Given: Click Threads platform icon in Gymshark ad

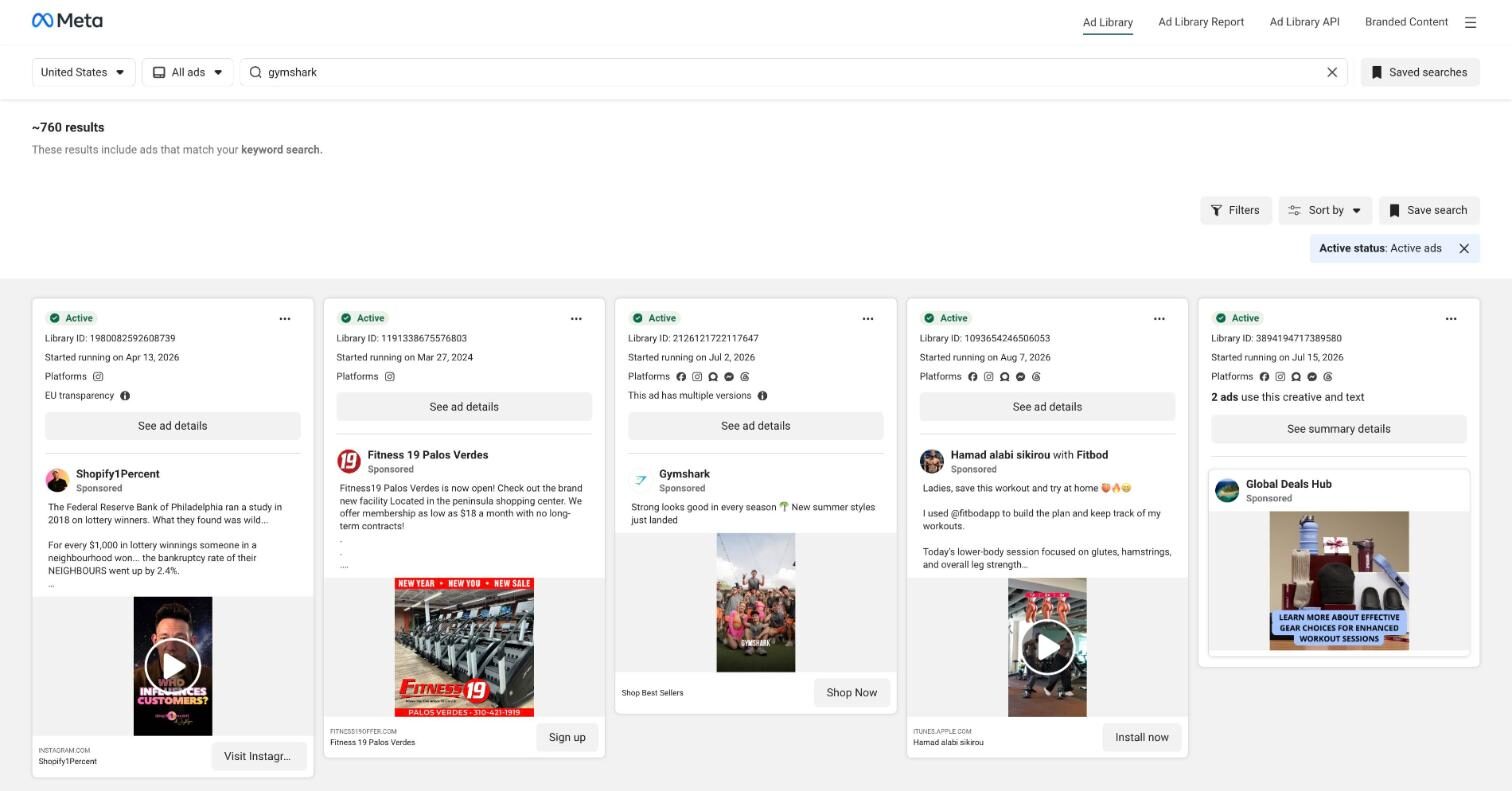Looking at the screenshot, I should point(745,377).
